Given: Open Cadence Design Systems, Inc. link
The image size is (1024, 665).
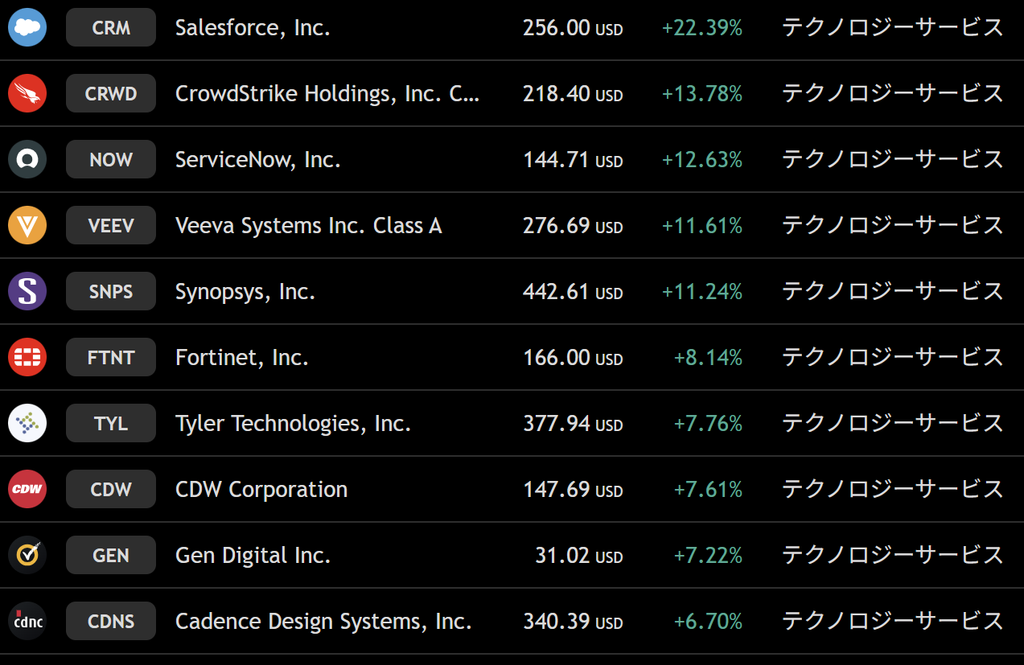Looking at the screenshot, I should pyautogui.click(x=323, y=621).
